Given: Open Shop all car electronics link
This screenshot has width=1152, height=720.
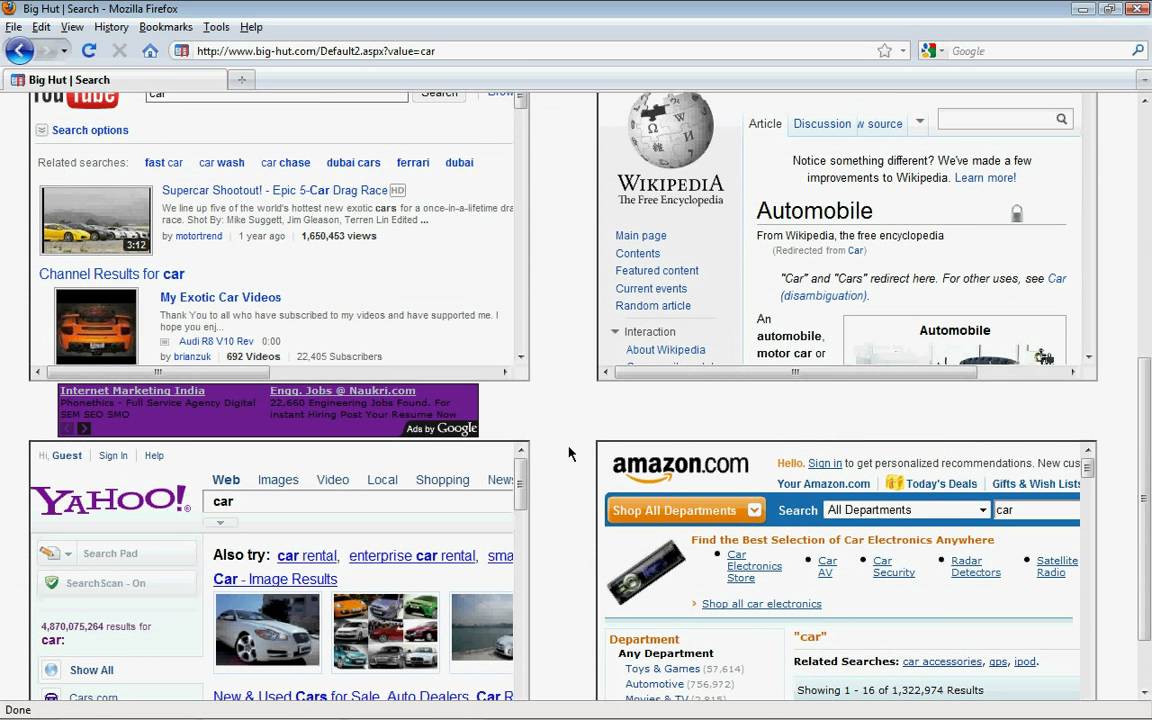Looking at the screenshot, I should 761,604.
